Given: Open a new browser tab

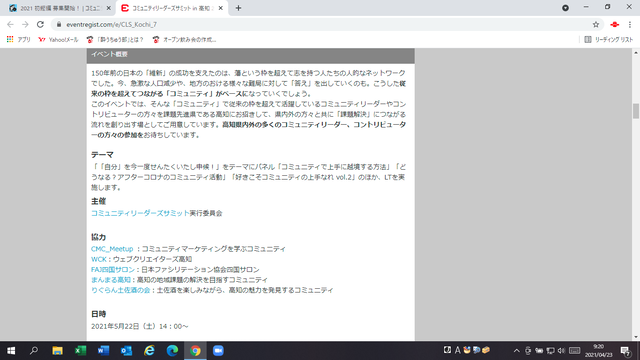Looking at the screenshot, I should 238,8.
